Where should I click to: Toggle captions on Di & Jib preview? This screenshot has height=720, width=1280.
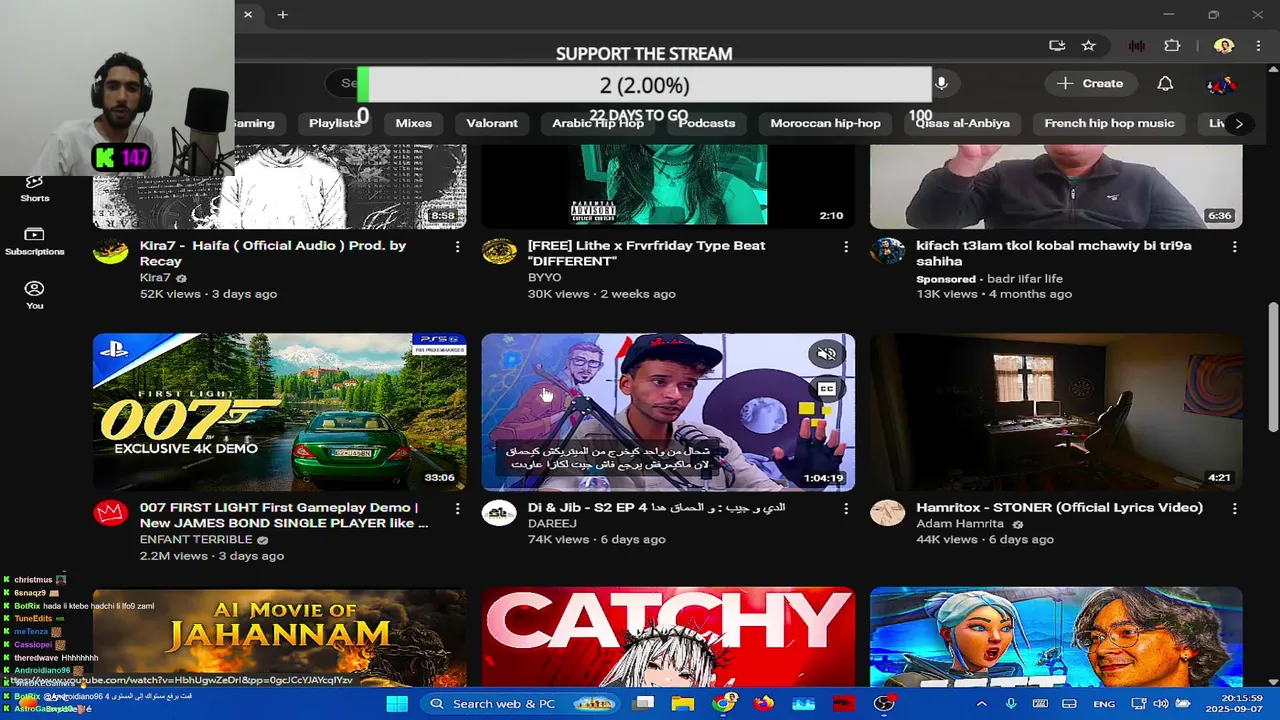[826, 389]
